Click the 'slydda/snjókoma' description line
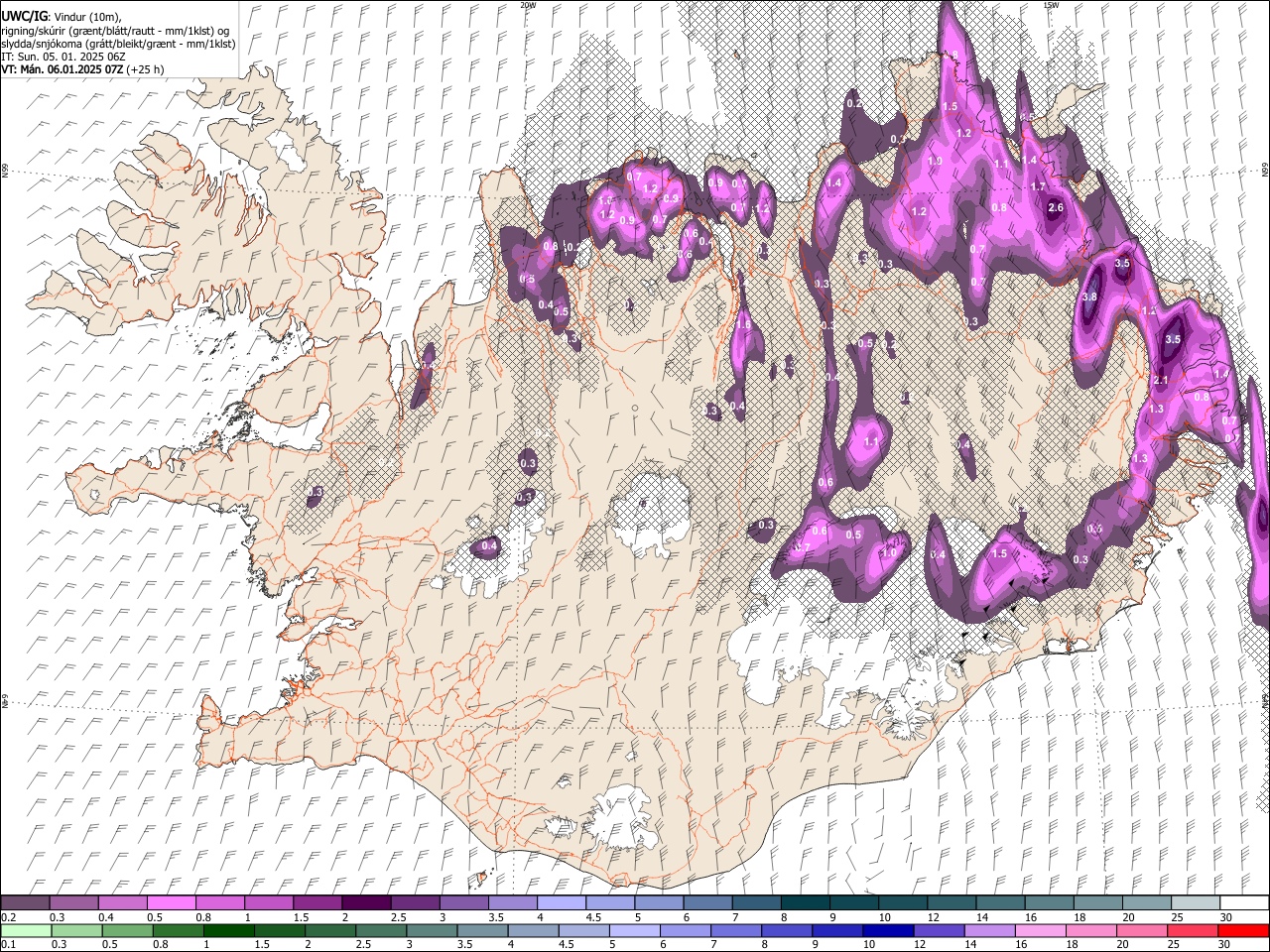Viewport: 1270px width, 952px height. 118,44
